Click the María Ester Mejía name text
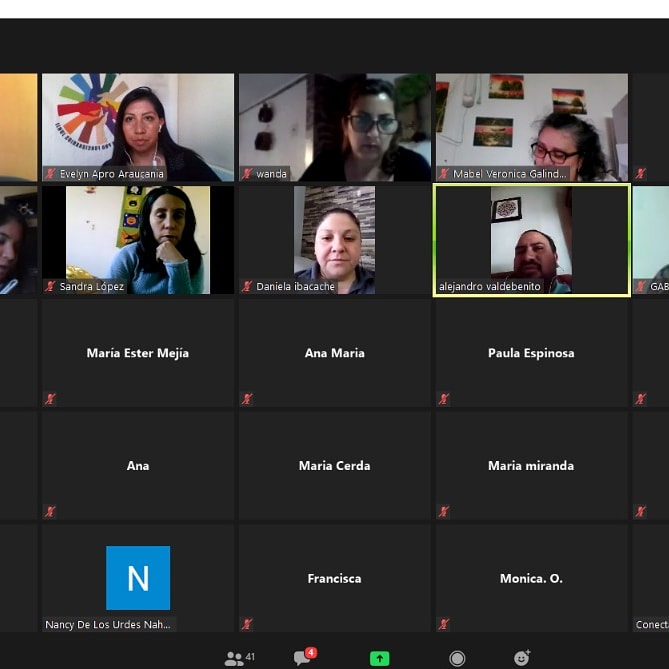669x669 pixels. point(138,353)
